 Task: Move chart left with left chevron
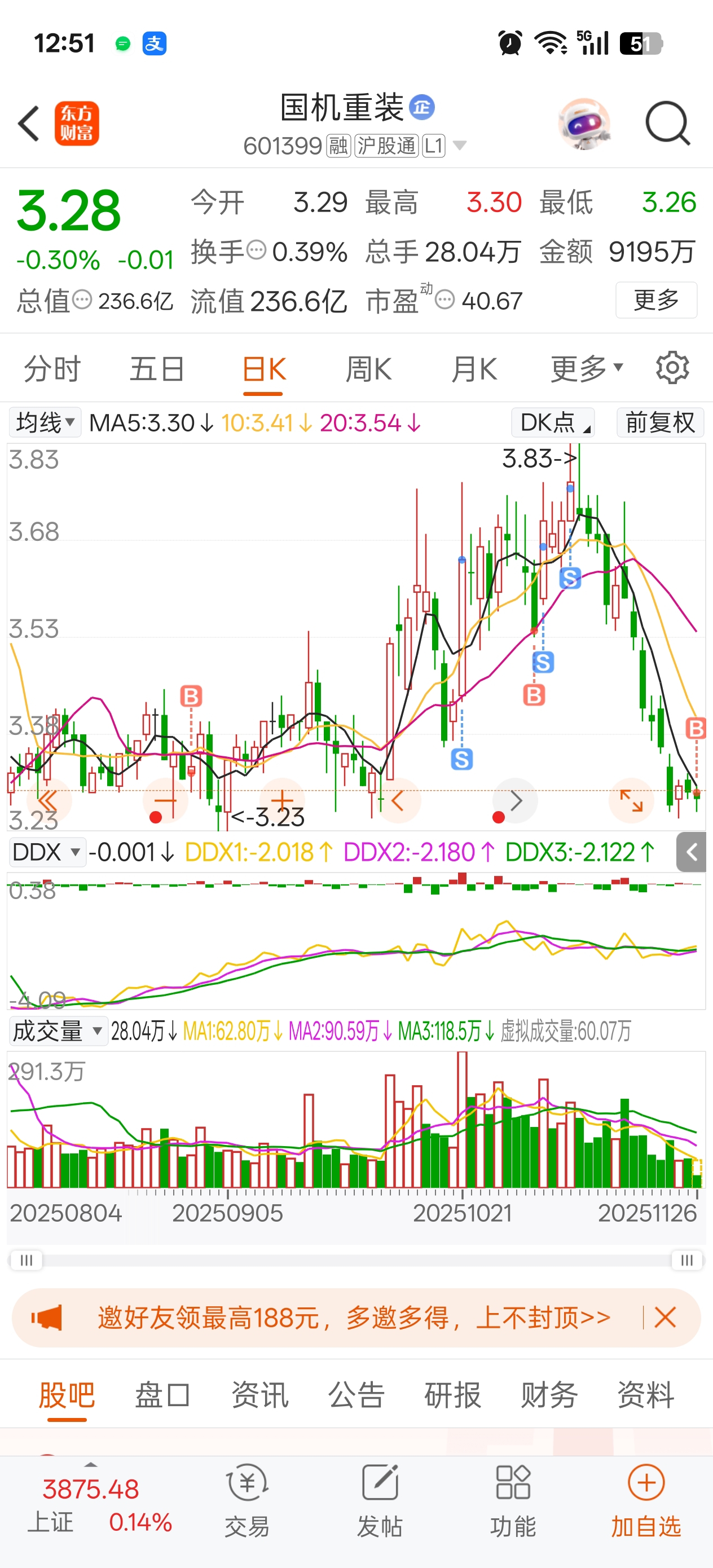tap(398, 800)
